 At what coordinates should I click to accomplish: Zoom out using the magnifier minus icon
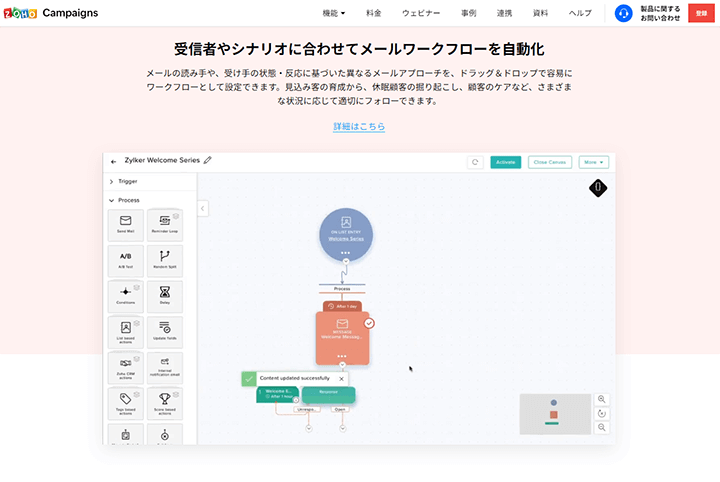pyautogui.click(x=602, y=427)
